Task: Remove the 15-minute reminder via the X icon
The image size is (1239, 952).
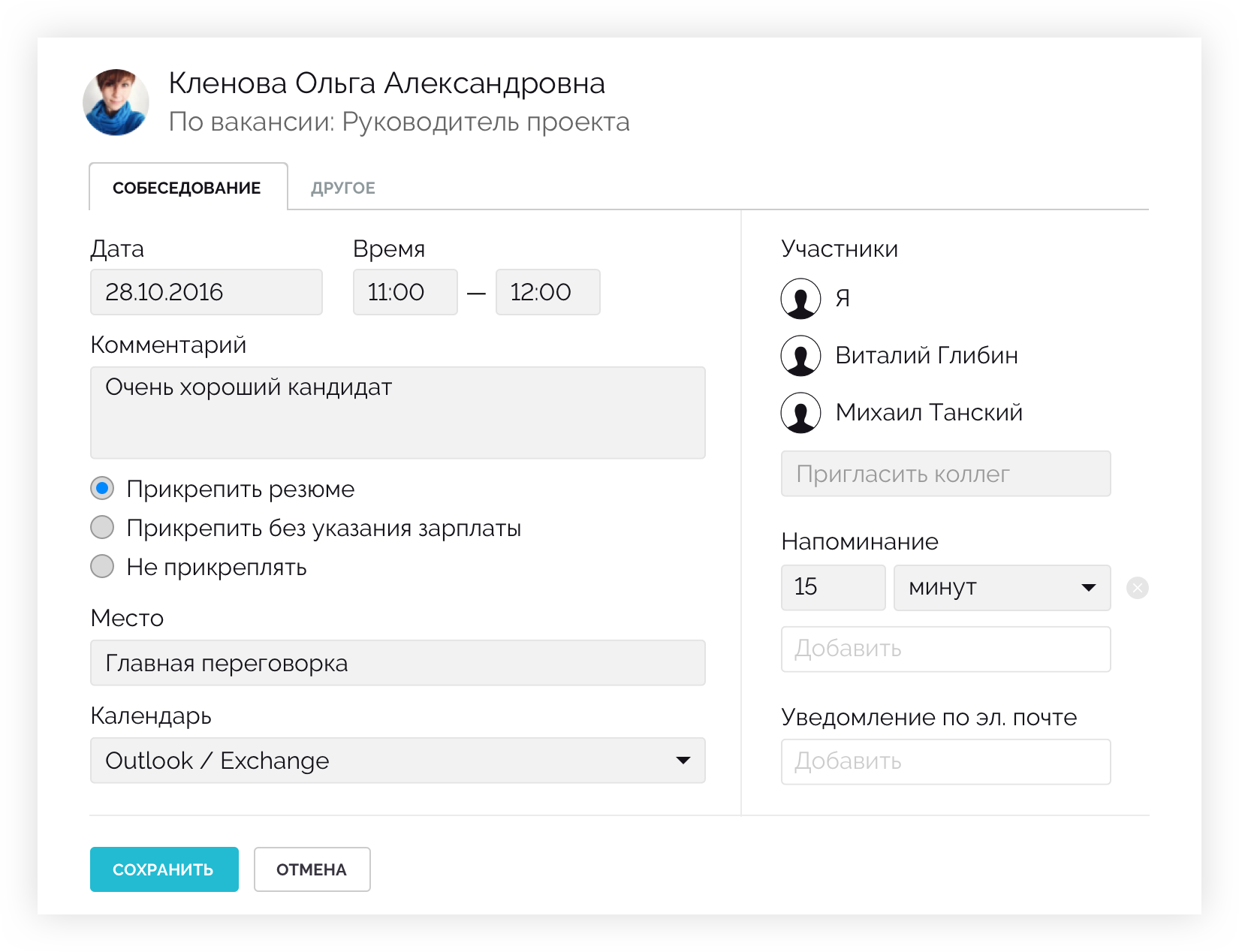Action: pos(1138,588)
